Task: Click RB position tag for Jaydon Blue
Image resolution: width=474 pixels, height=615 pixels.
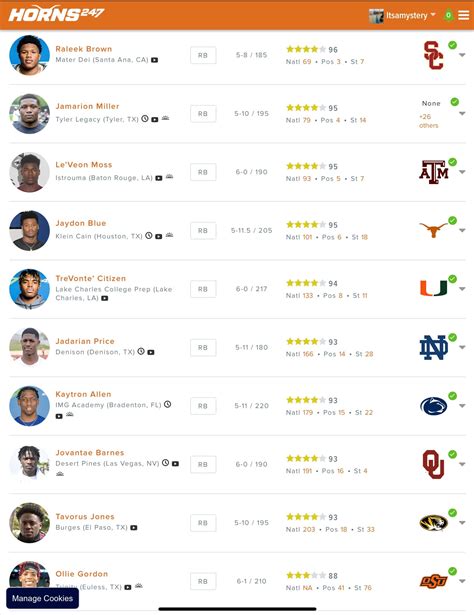Action: [203, 231]
